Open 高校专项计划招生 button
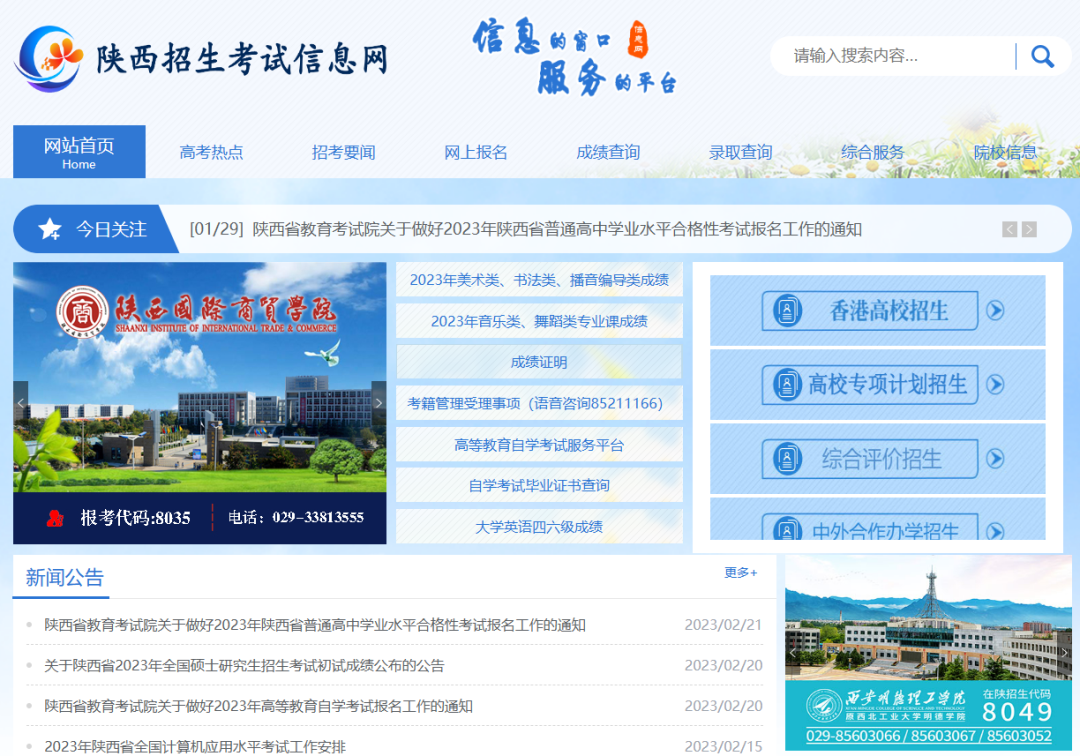This screenshot has width=1080, height=756. (869, 385)
